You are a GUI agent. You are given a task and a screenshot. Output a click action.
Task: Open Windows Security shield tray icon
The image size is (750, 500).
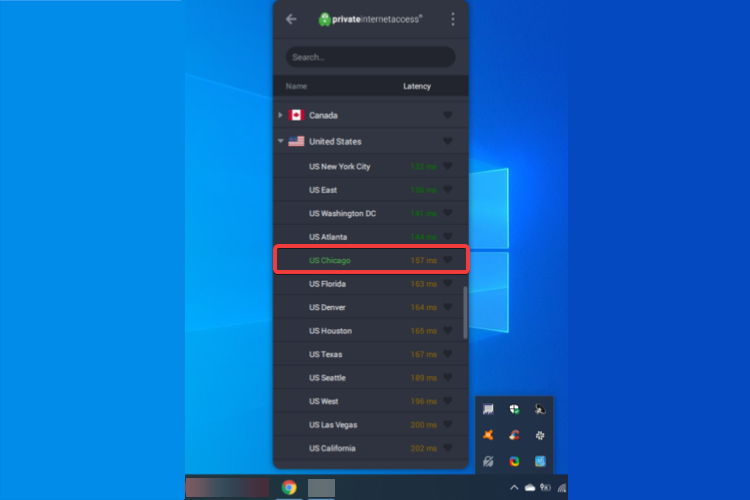(514, 410)
